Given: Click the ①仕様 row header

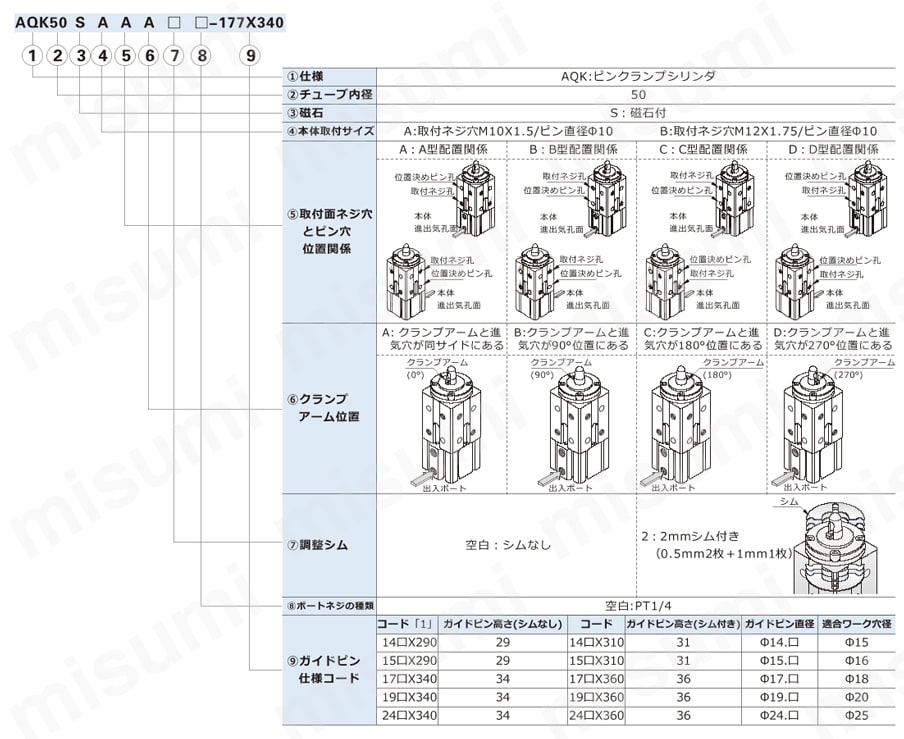Looking at the screenshot, I should coord(329,77).
